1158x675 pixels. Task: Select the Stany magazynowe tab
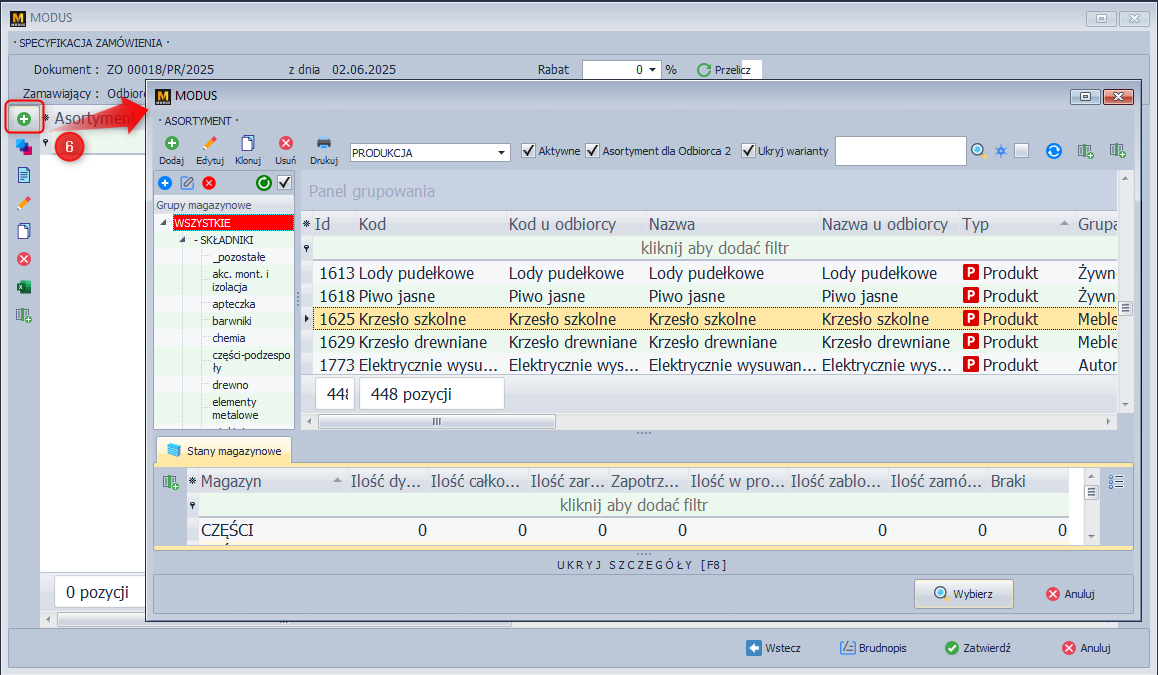pos(223,451)
